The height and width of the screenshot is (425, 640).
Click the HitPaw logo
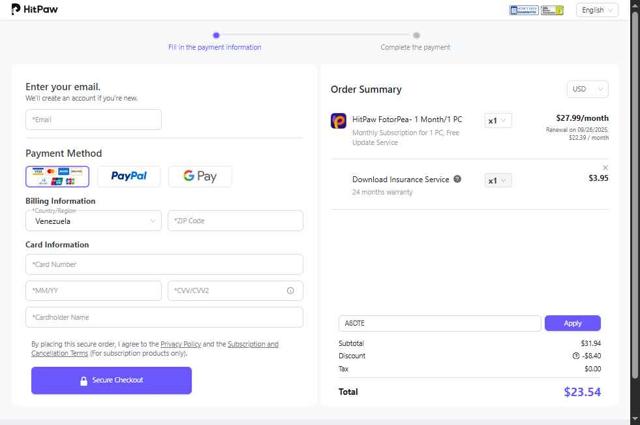[35, 9]
